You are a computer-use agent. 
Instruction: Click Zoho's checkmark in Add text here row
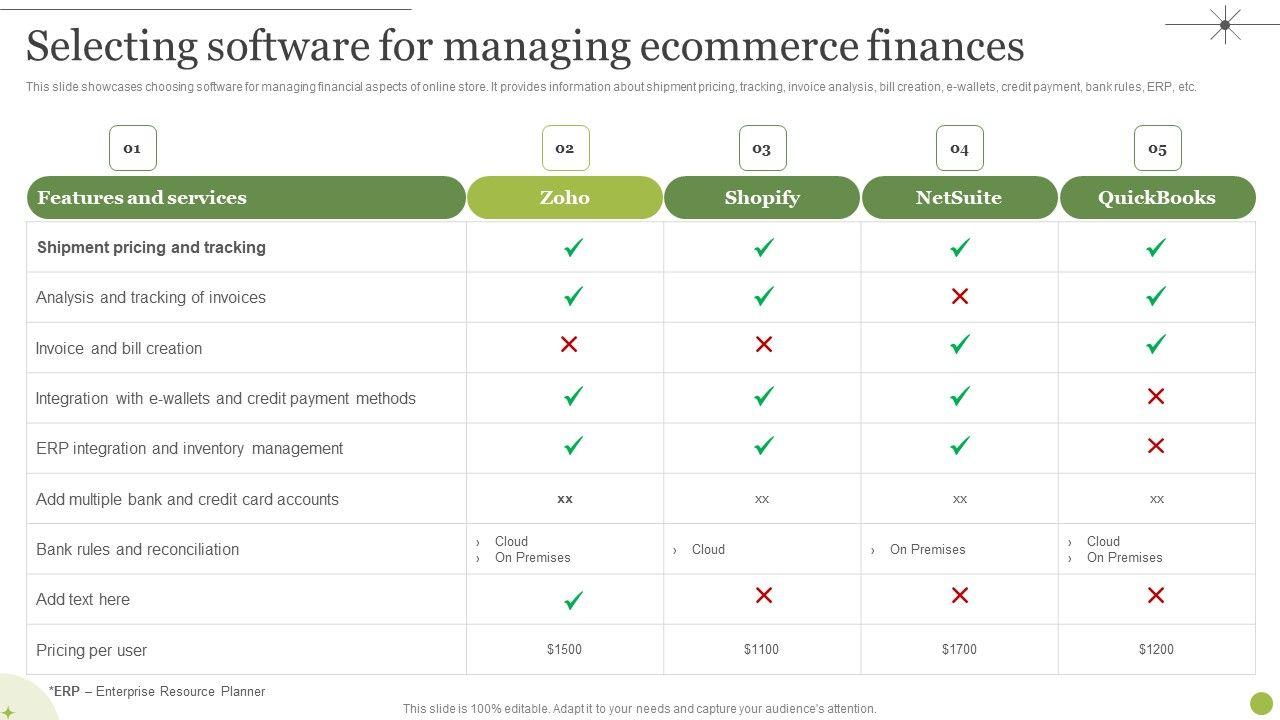(573, 600)
